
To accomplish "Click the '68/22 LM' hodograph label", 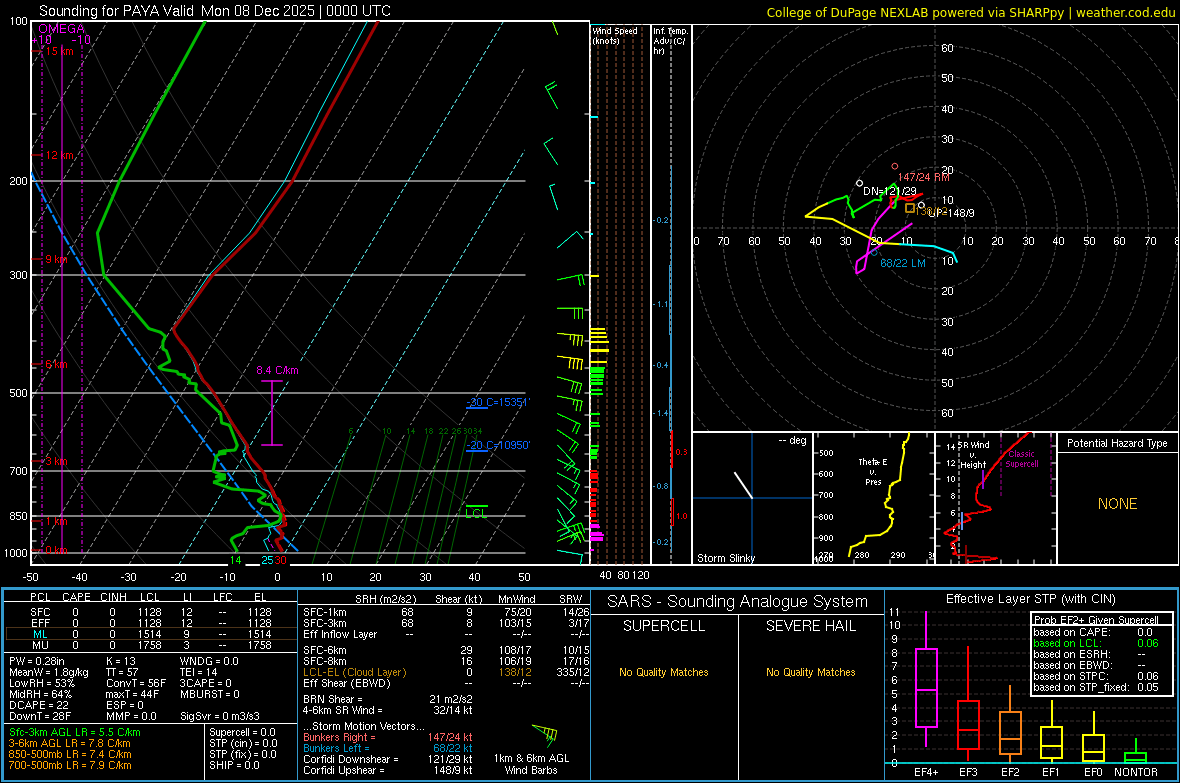I will click(x=902, y=263).
